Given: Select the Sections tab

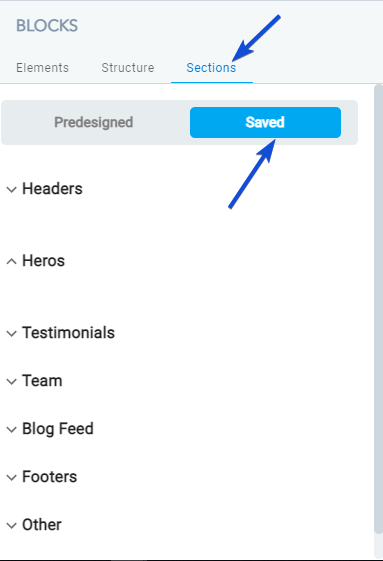Looking at the screenshot, I should [211, 68].
